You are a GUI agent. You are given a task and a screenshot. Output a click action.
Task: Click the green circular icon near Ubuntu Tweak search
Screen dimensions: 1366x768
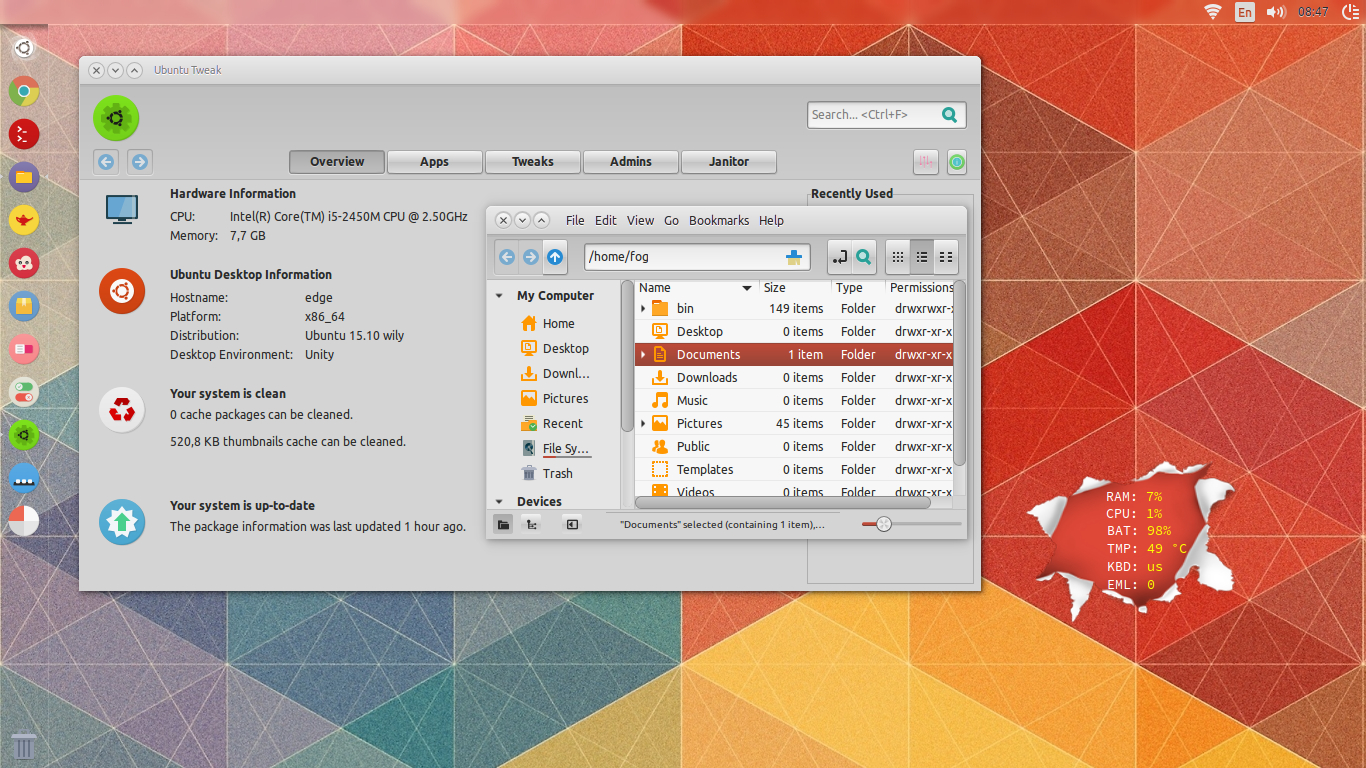tap(956, 162)
